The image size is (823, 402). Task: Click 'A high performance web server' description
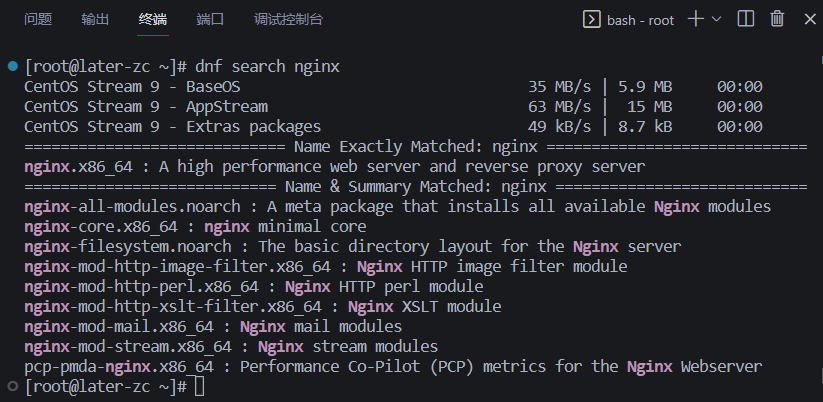(288, 166)
